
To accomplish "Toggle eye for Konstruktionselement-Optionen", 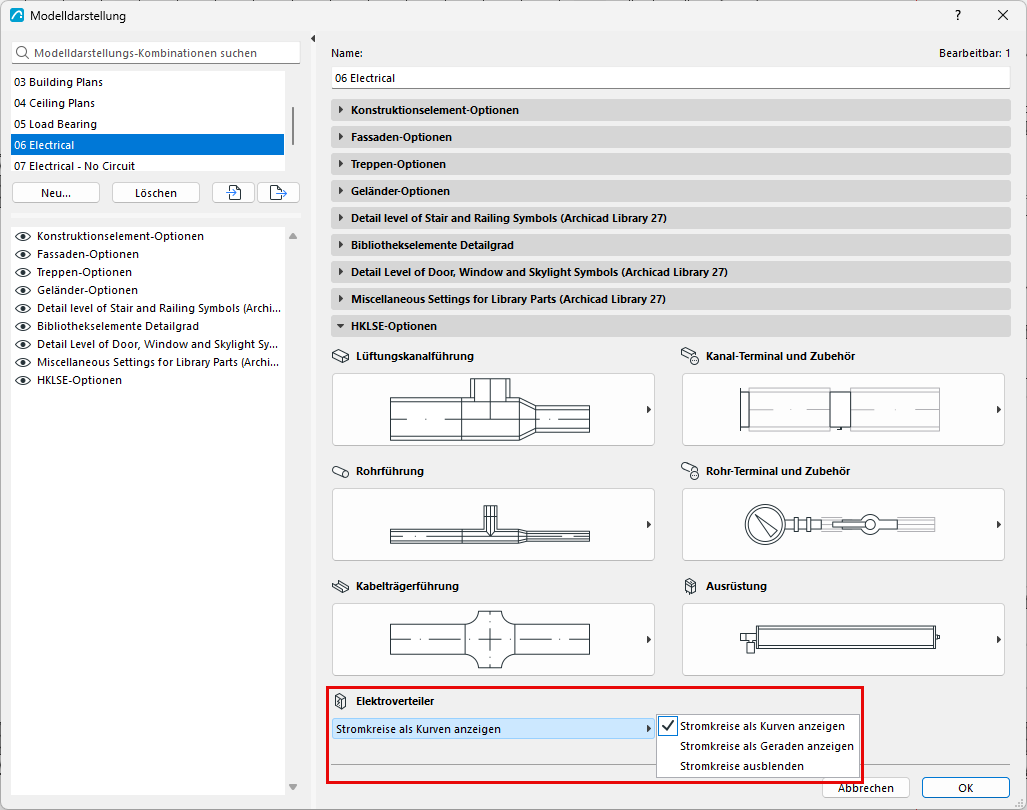I will click(x=23, y=236).
